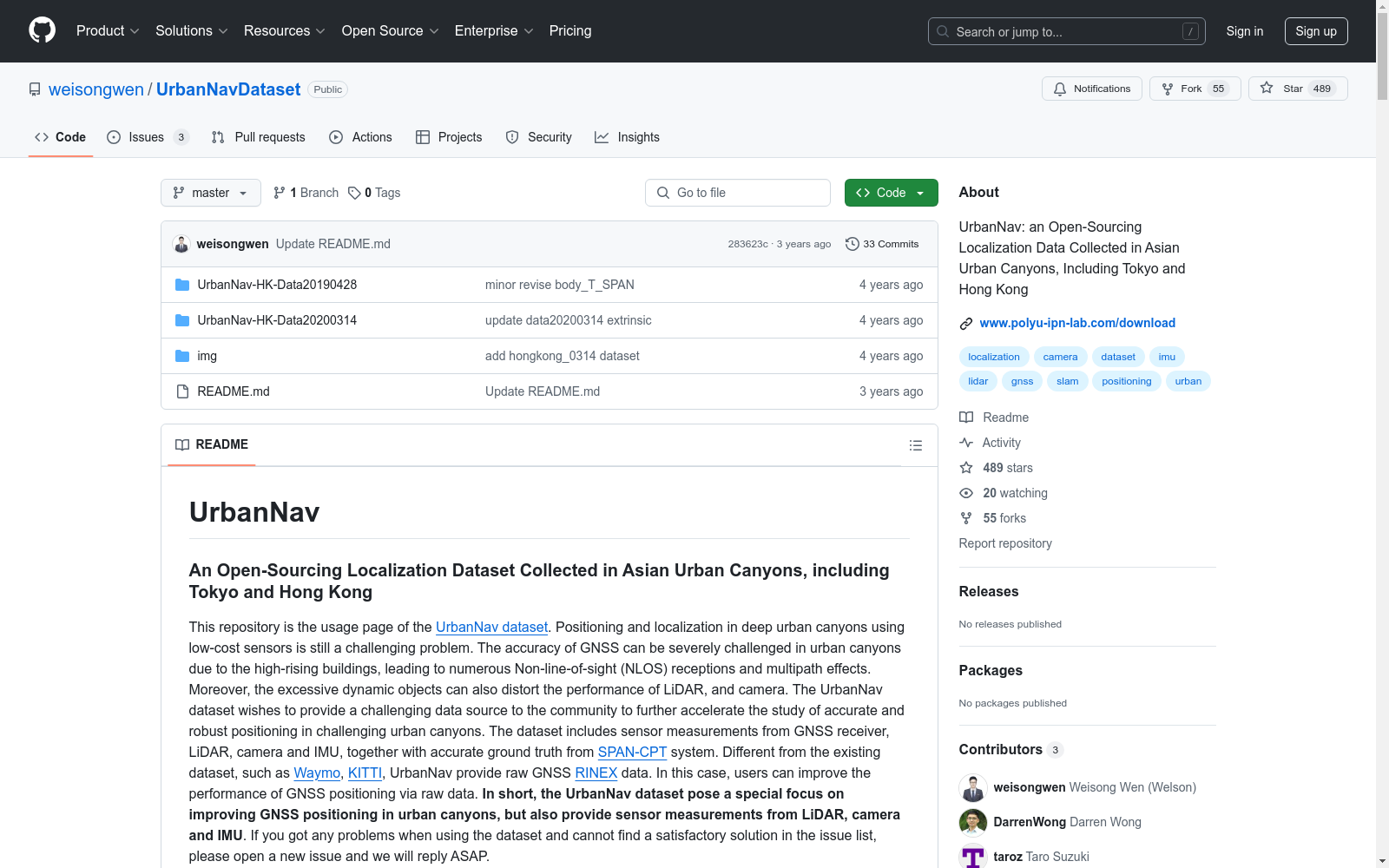1389x868 pixels.
Task: Click the commit history clock icon
Action: [x=852, y=244]
